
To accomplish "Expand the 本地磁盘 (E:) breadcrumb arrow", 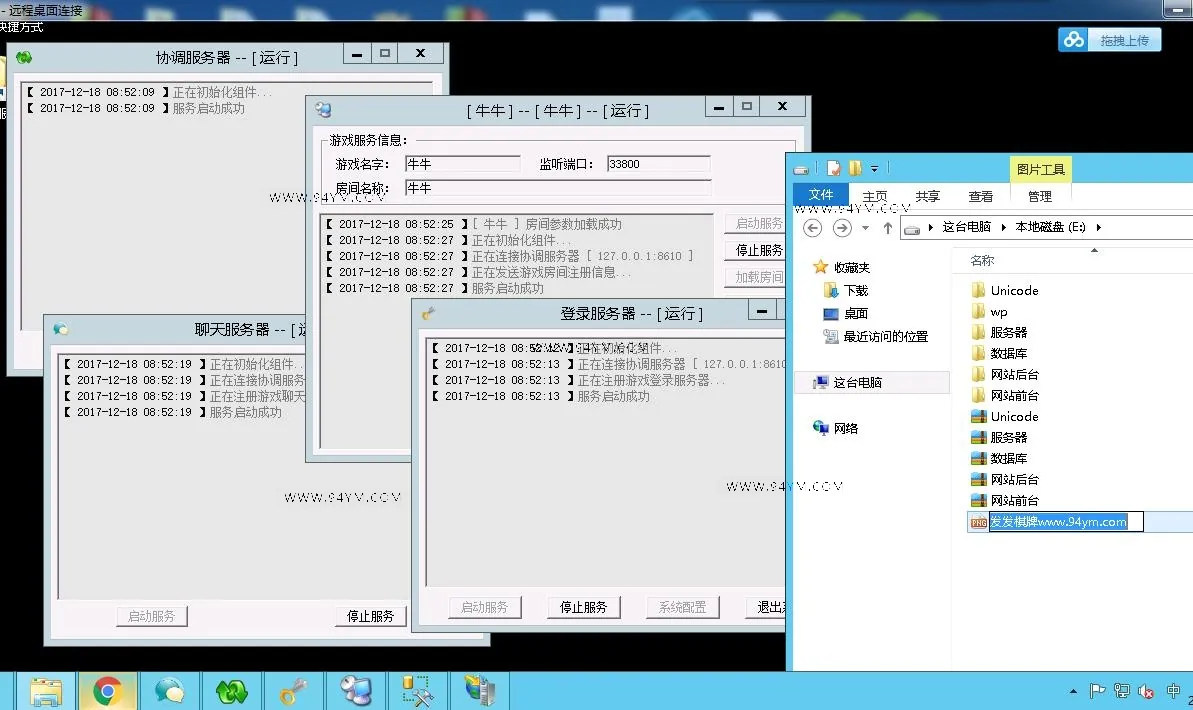I will (x=1098, y=227).
